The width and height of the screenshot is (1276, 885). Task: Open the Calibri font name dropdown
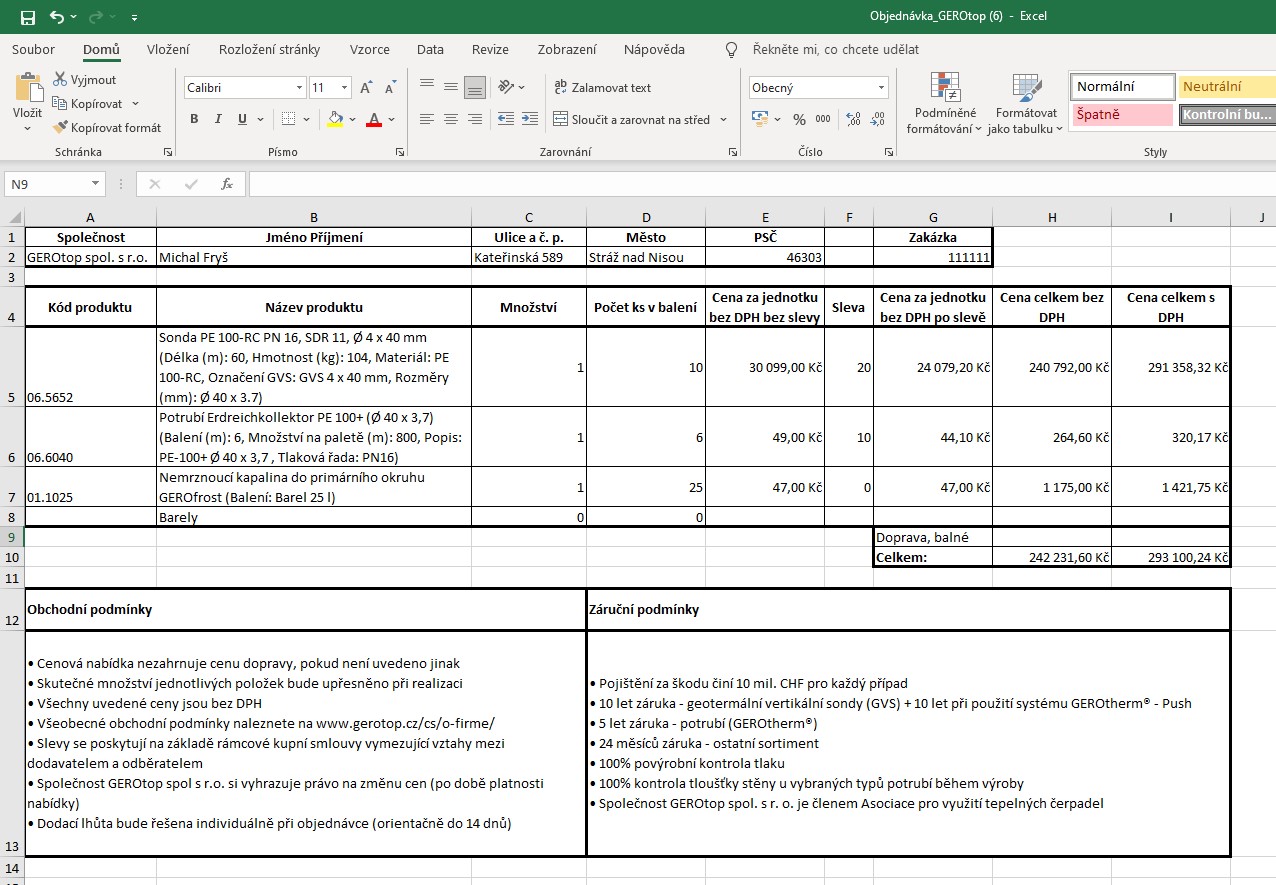tap(299, 88)
